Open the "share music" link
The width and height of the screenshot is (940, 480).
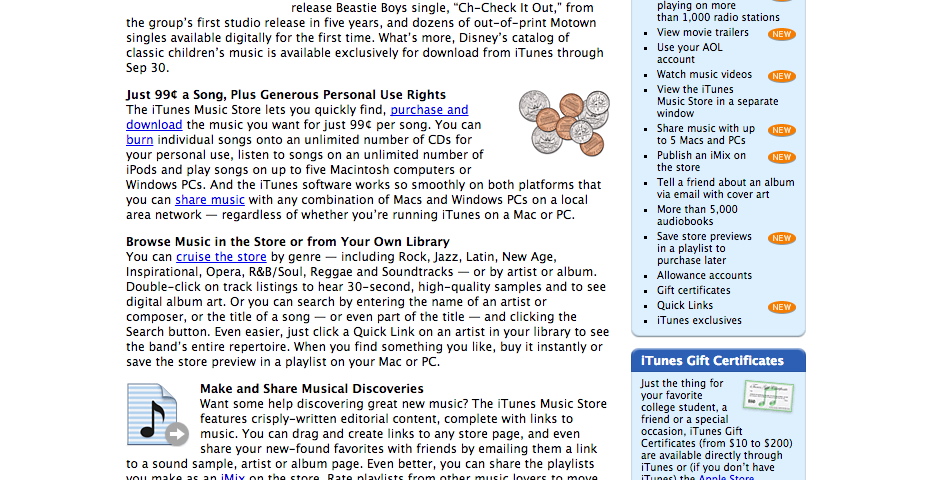(210, 200)
